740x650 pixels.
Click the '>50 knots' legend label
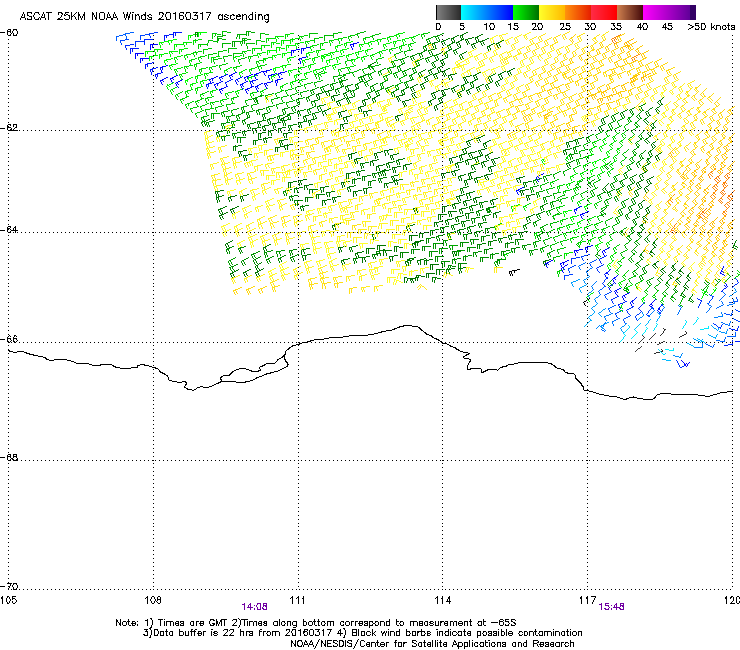(711, 26)
